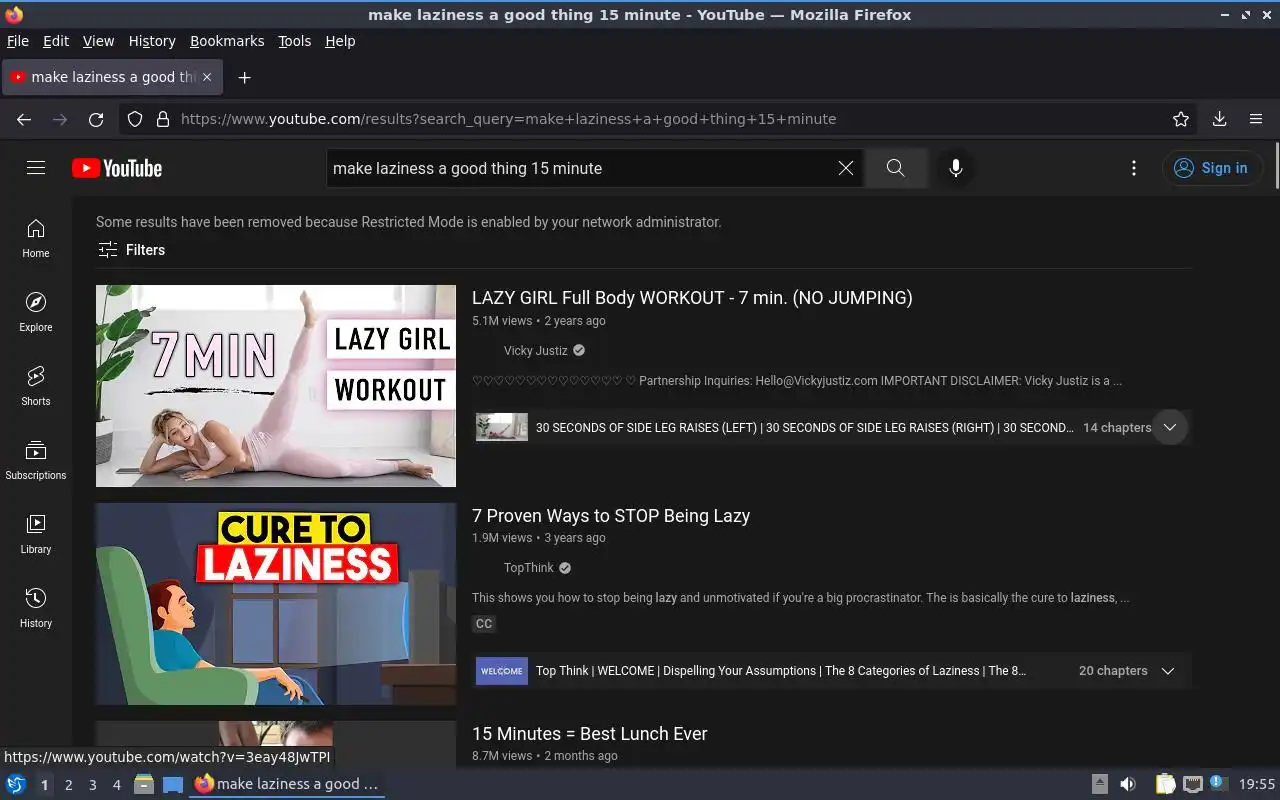1280x800 pixels.
Task: Open LAZY GIRL Full Body WORKOUT video title
Action: (692, 297)
